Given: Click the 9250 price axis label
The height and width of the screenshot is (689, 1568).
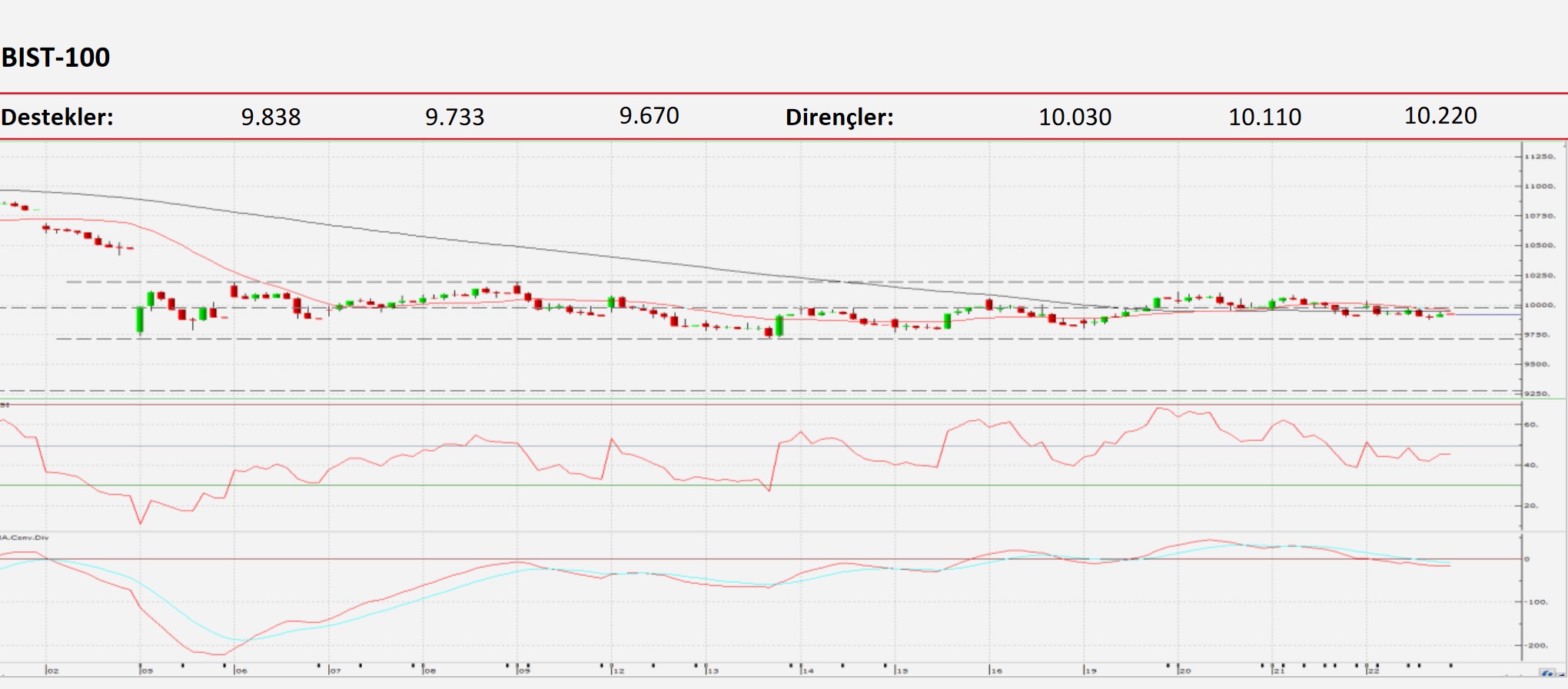Looking at the screenshot, I should coord(1539,394).
